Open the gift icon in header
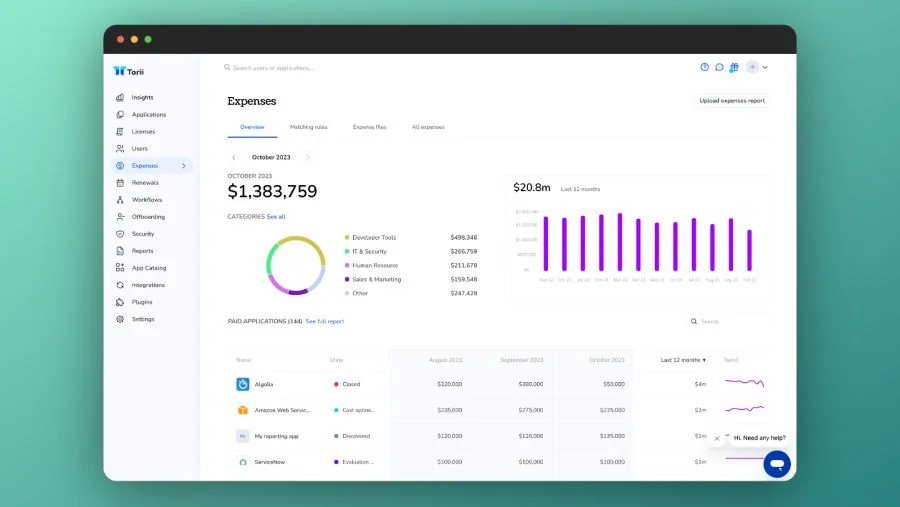Viewport: 900px width, 507px height. tap(734, 67)
